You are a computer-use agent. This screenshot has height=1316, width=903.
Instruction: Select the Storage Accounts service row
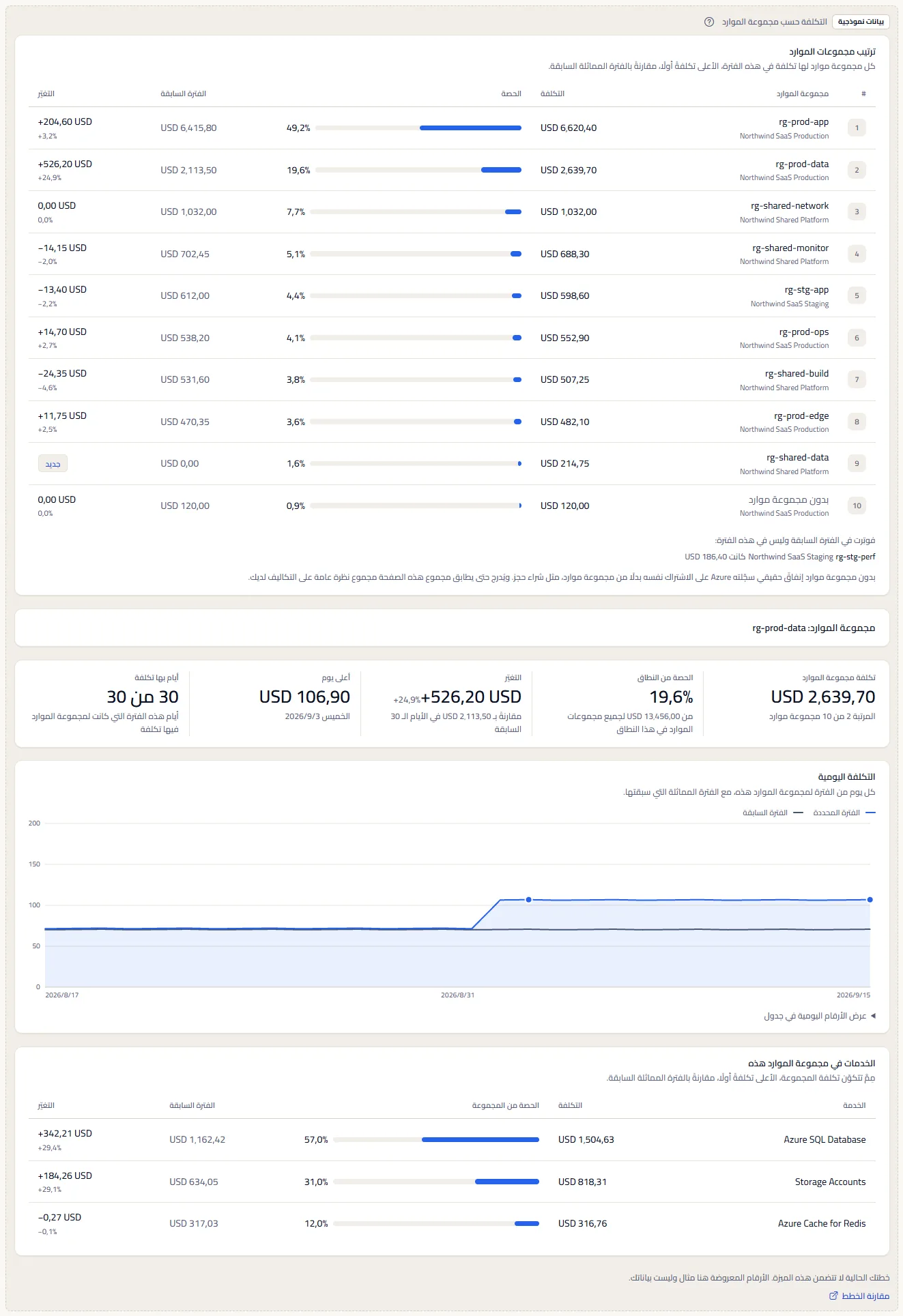[452, 1182]
